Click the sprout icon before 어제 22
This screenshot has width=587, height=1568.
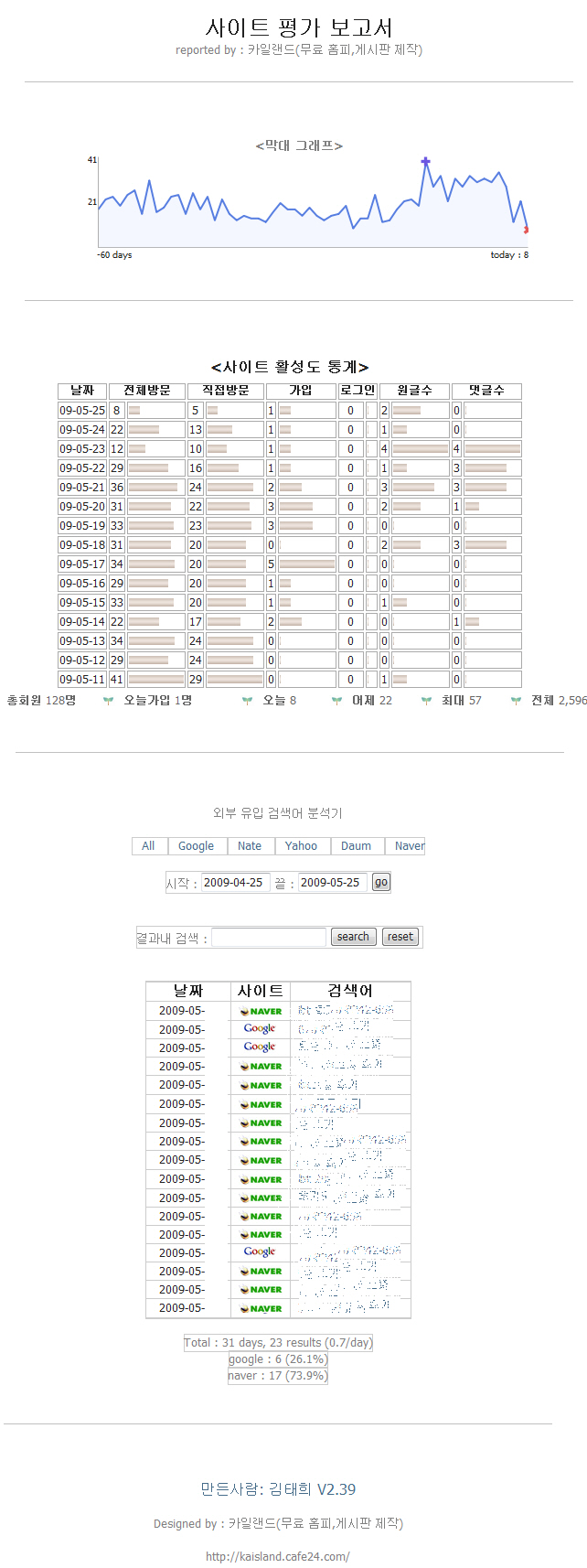336,701
